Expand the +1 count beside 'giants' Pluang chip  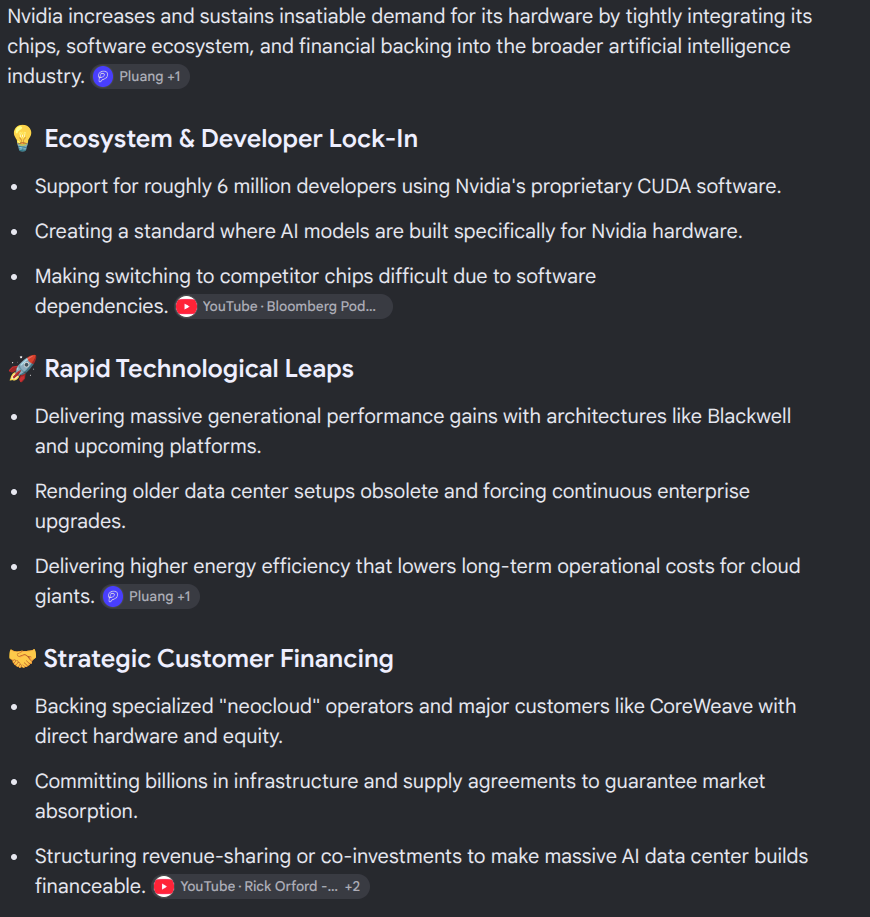click(184, 597)
